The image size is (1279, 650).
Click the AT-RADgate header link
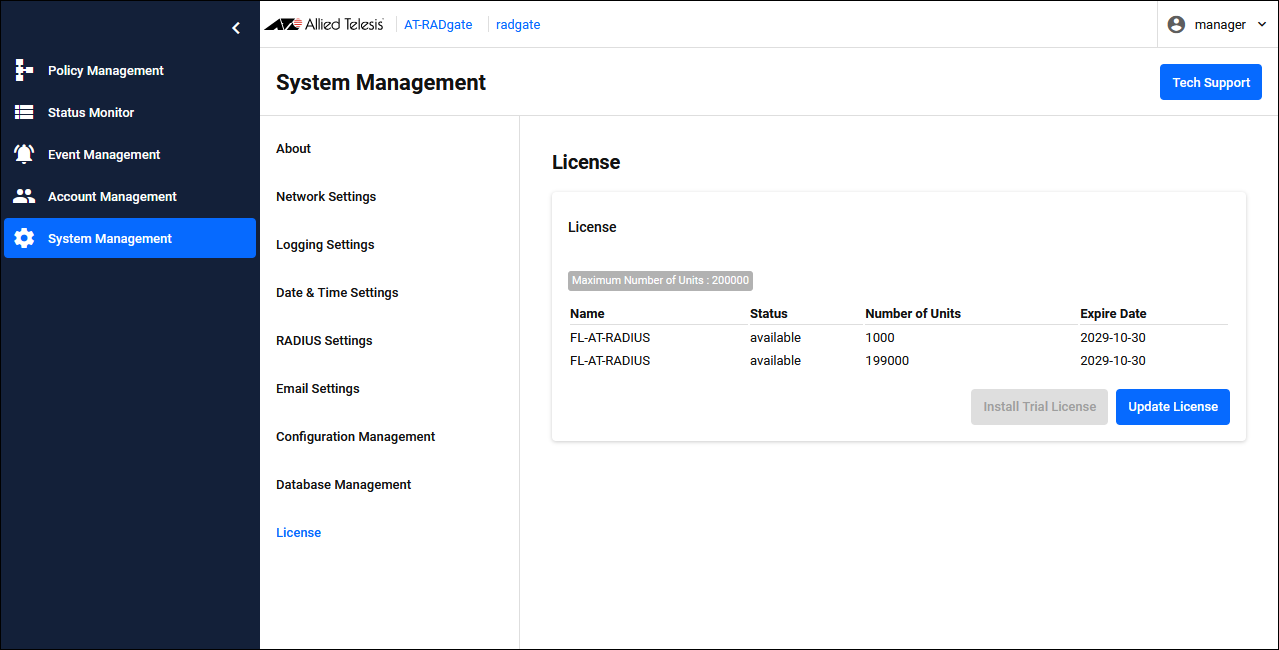(438, 25)
